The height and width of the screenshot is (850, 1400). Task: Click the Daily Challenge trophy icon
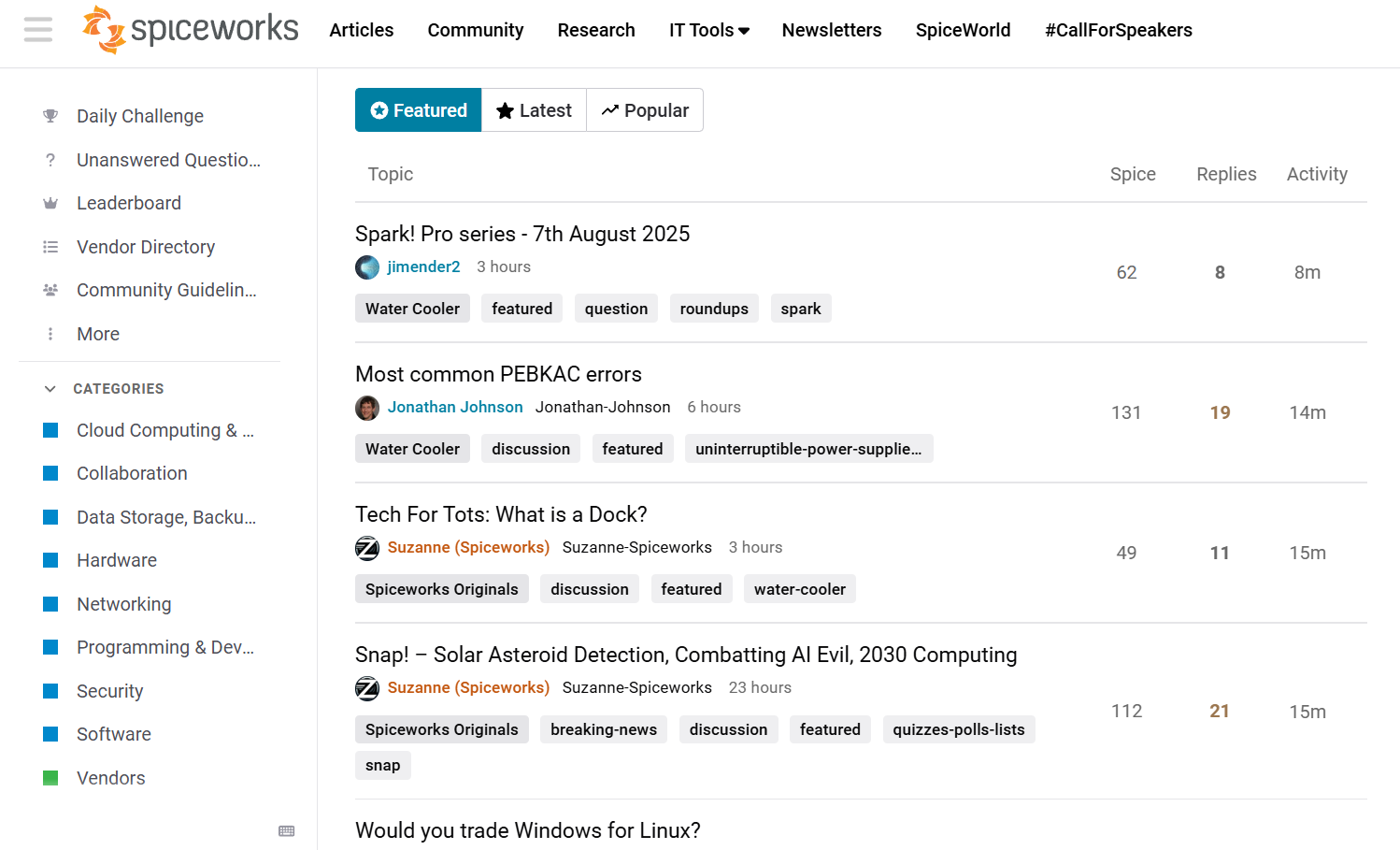pos(50,116)
